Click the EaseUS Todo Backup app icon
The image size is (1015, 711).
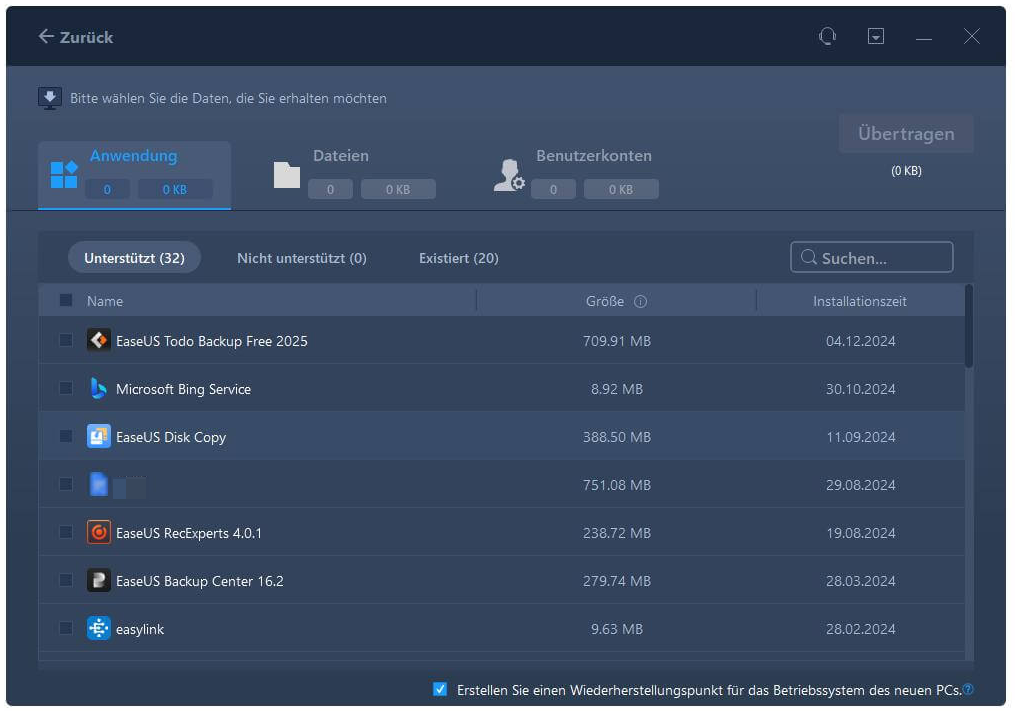click(98, 340)
